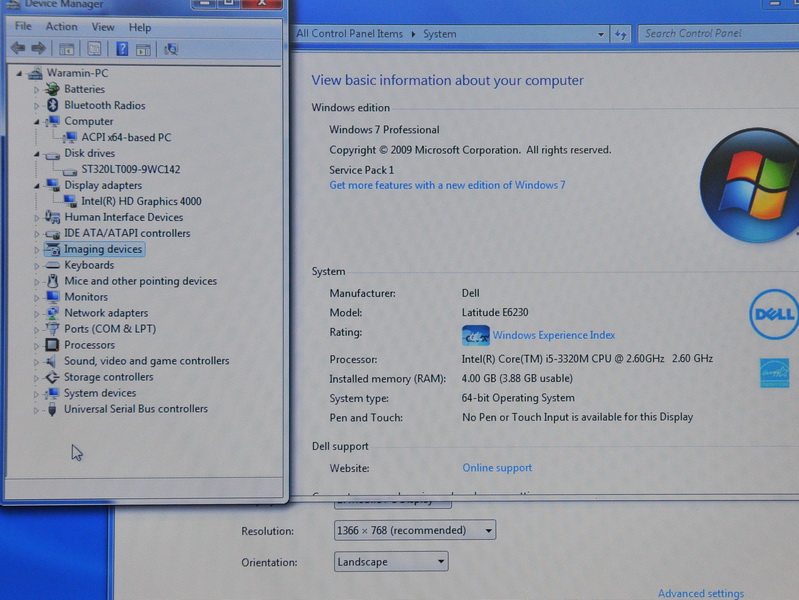Viewport: 799px width, 600px height.
Task: Click the Processors category icon
Action: coord(52,345)
